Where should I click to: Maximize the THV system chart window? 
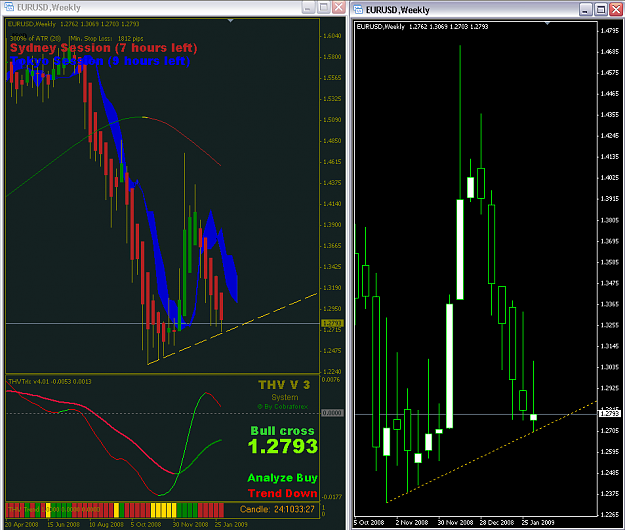tap(324, 7)
